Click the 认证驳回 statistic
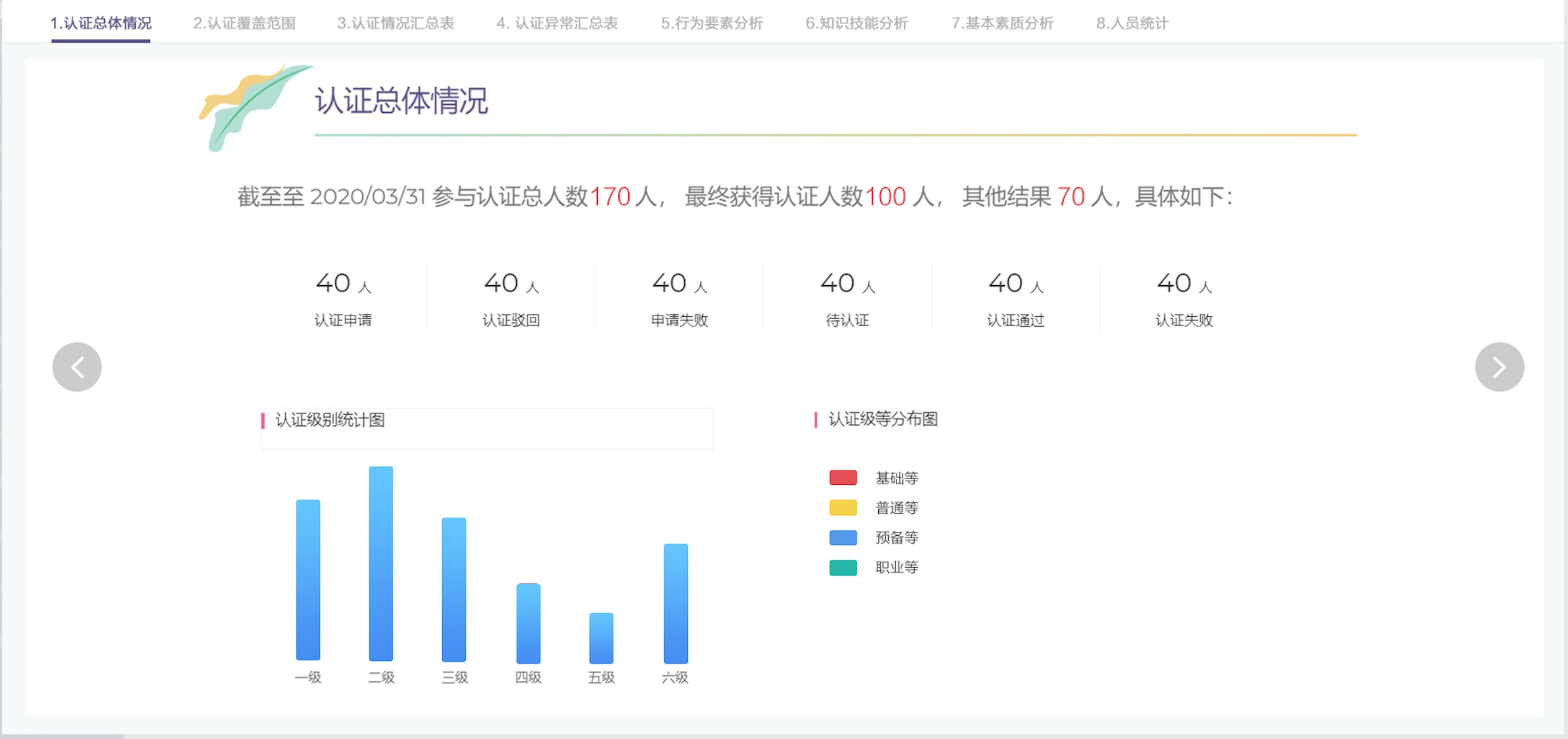 511,320
